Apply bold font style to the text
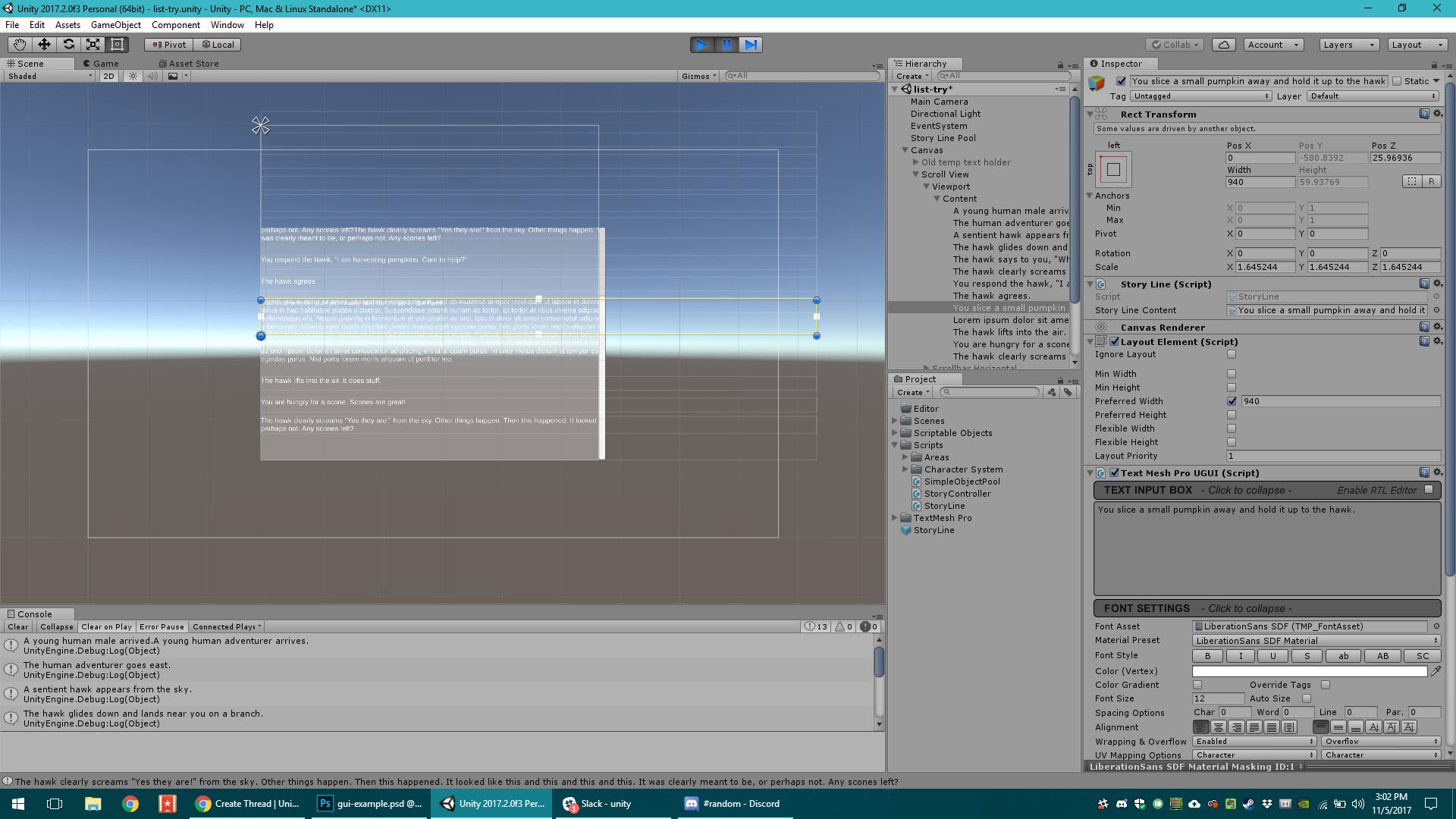The height and width of the screenshot is (819, 1456). pos(1207,655)
